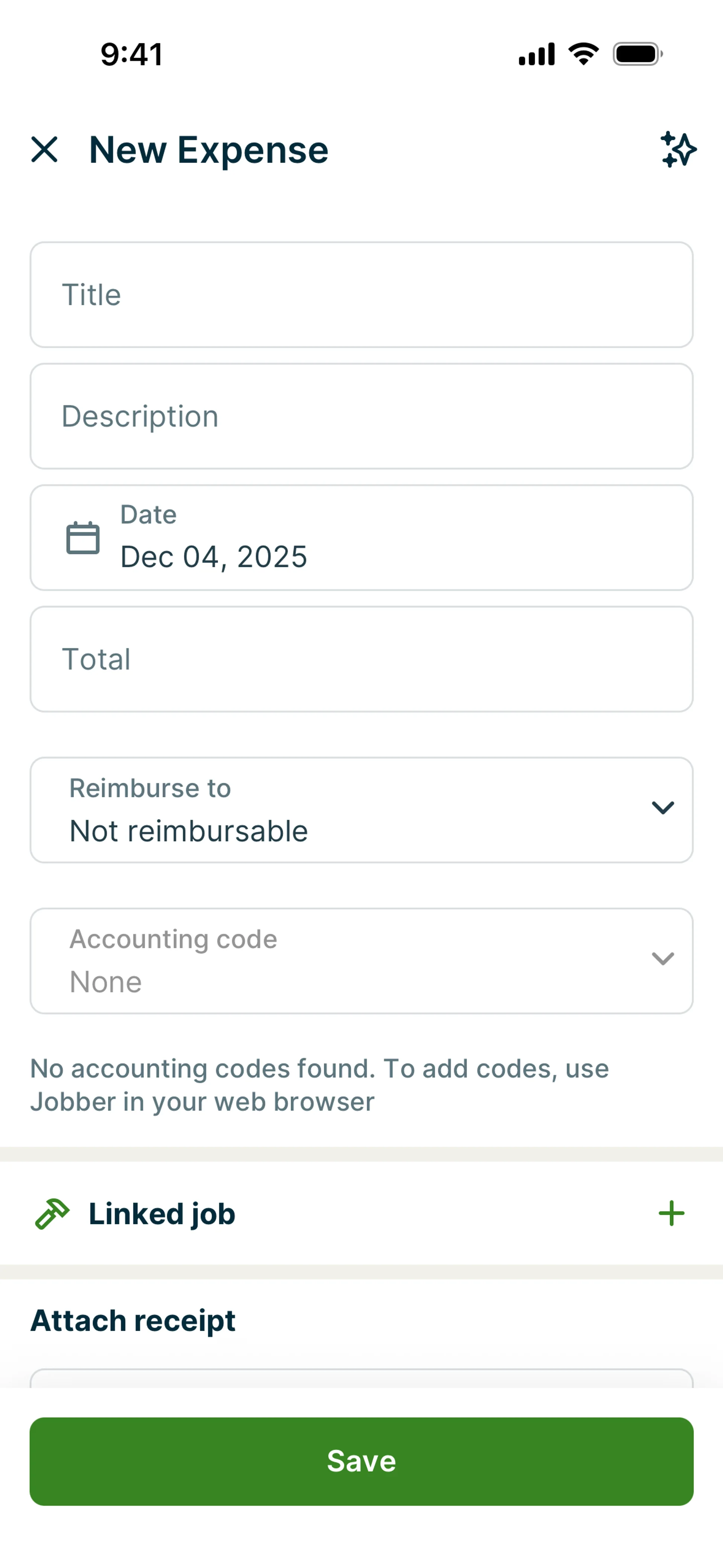
Task: Close the New Expense form
Action: [x=44, y=150]
